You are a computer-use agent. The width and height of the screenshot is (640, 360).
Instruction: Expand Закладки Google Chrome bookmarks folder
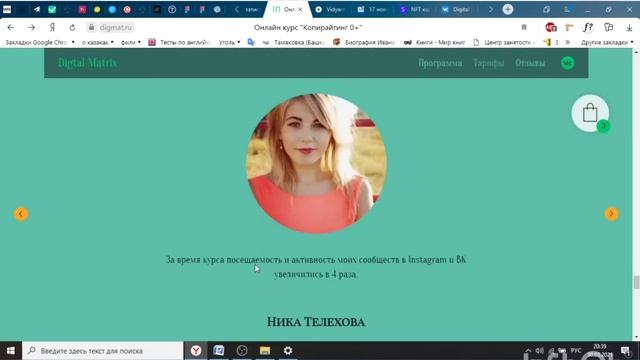pos(40,42)
